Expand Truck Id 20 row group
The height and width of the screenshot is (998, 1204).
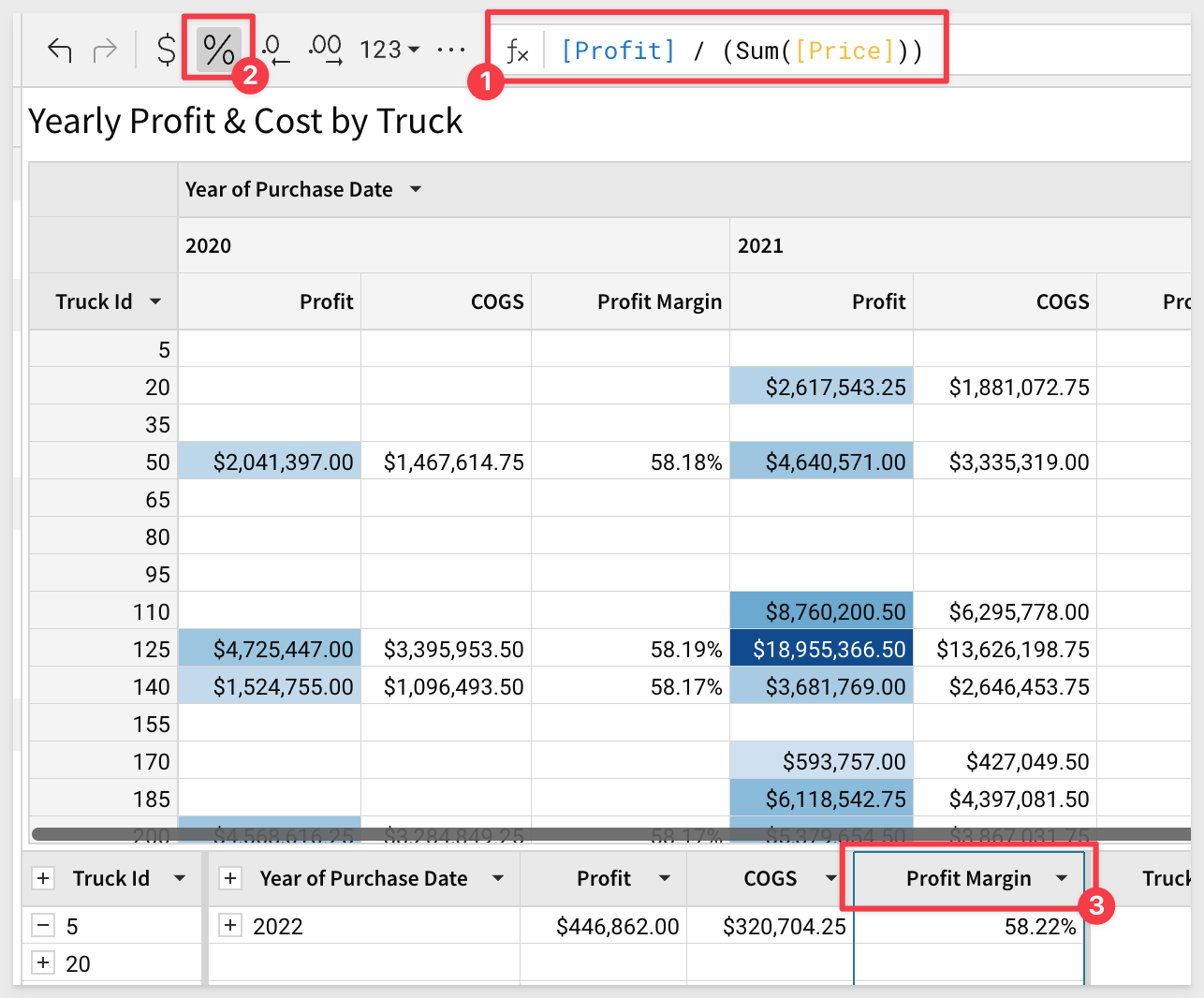click(43, 962)
